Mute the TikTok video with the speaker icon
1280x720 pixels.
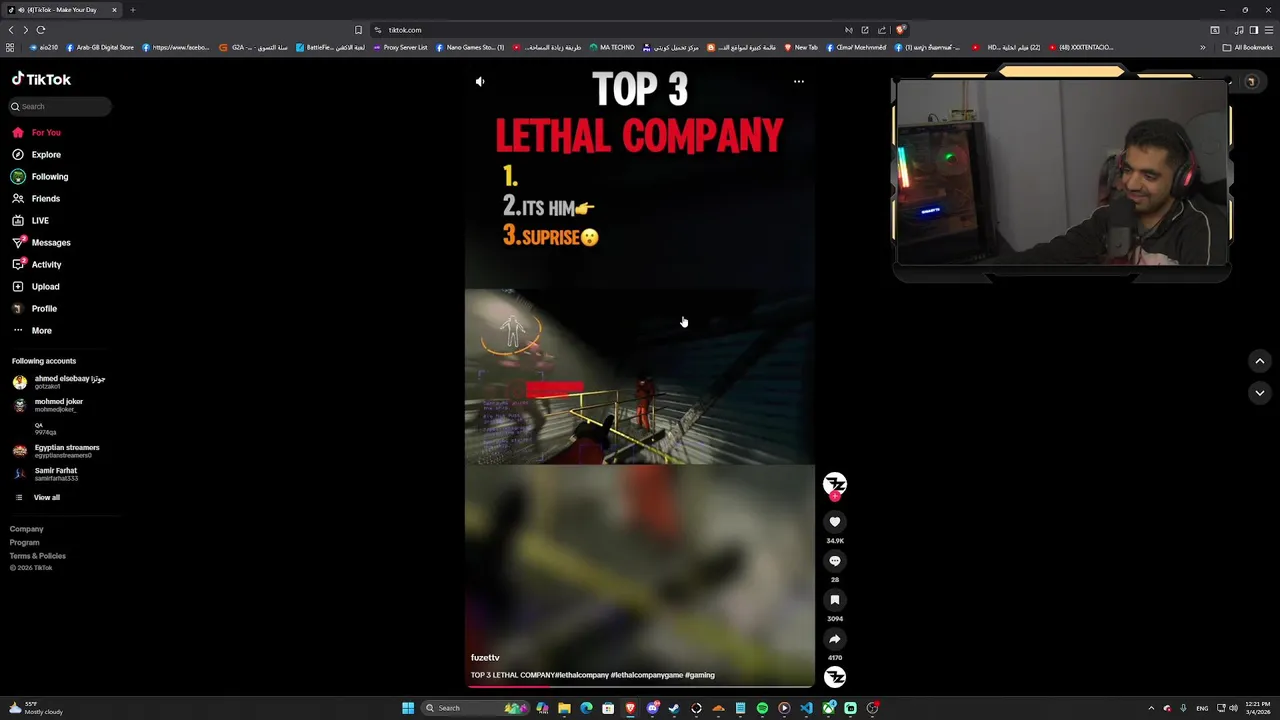(480, 82)
